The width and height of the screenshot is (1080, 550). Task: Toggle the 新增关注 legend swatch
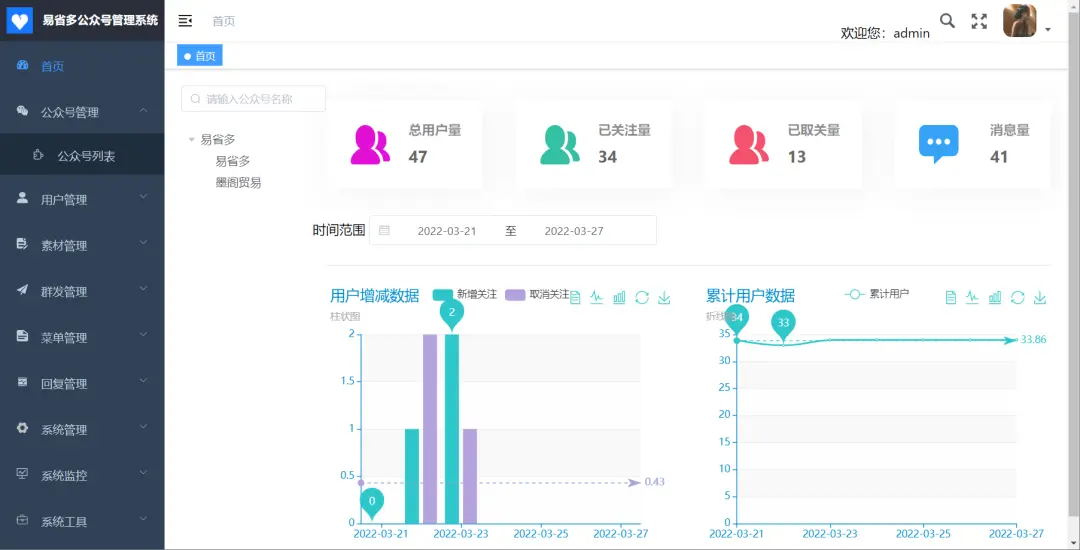[442, 295]
